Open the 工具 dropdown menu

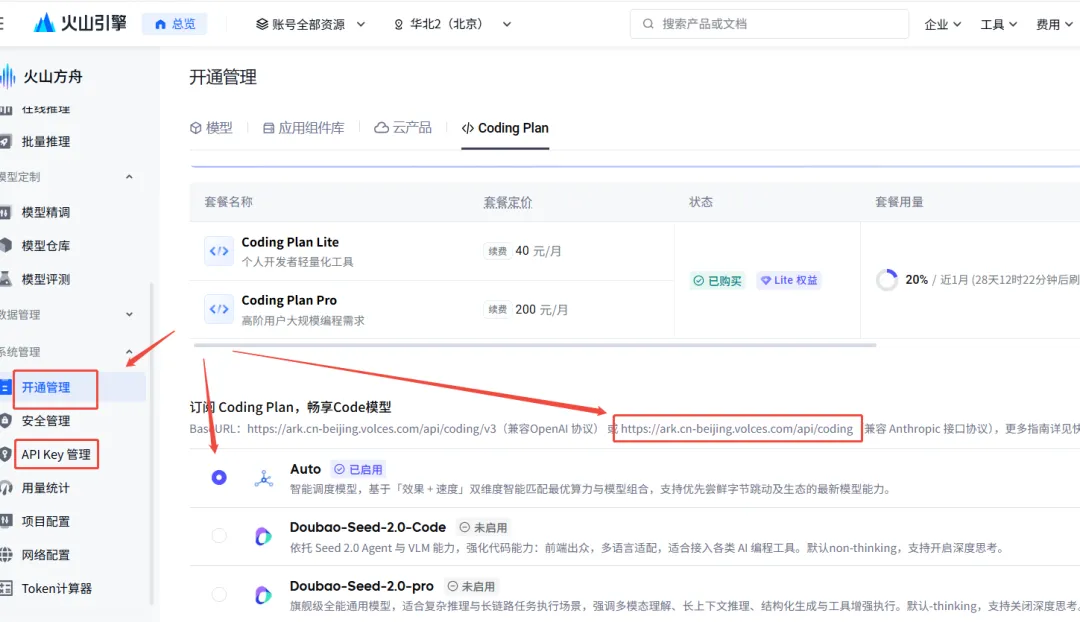999,24
